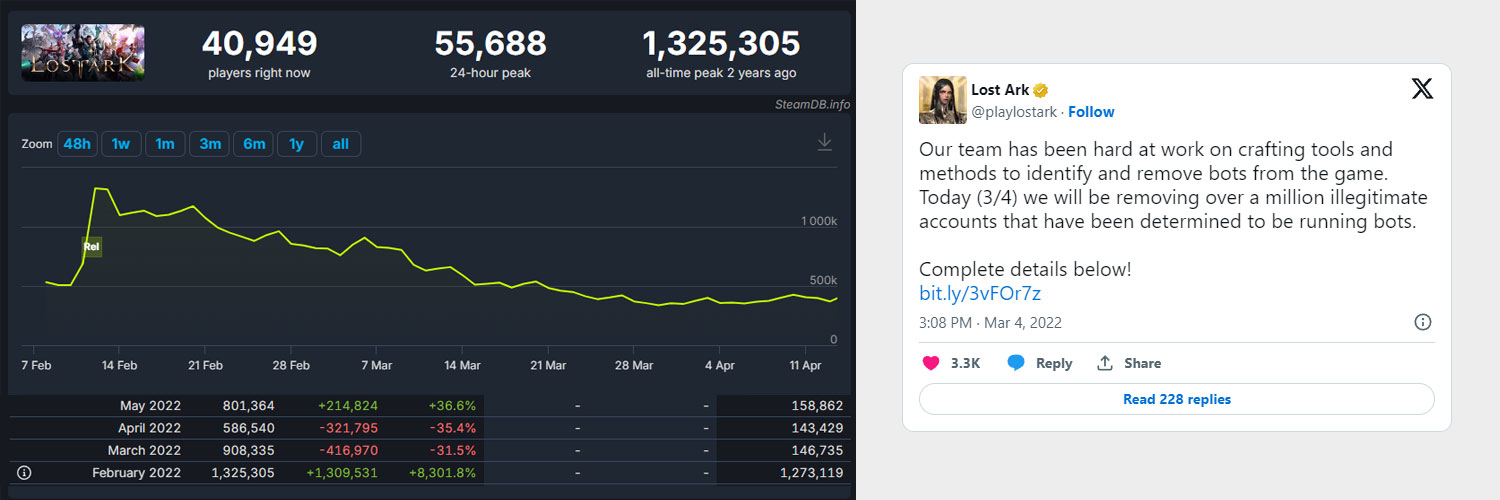Click the 1,273,119 value in February row

tap(810, 472)
